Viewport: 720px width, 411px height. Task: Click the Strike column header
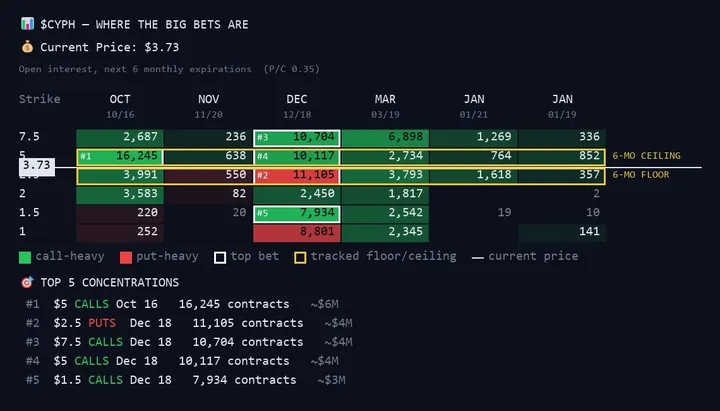[x=39, y=99]
